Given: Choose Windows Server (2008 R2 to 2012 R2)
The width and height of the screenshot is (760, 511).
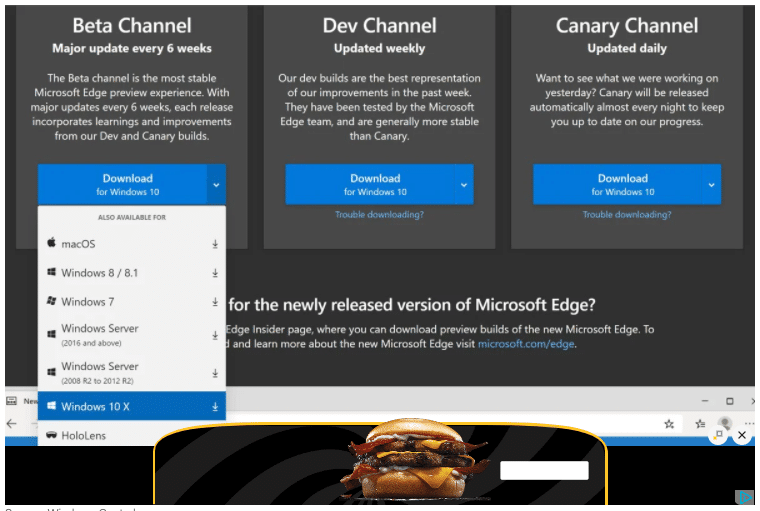Looking at the screenshot, I should pyautogui.click(x=132, y=372).
